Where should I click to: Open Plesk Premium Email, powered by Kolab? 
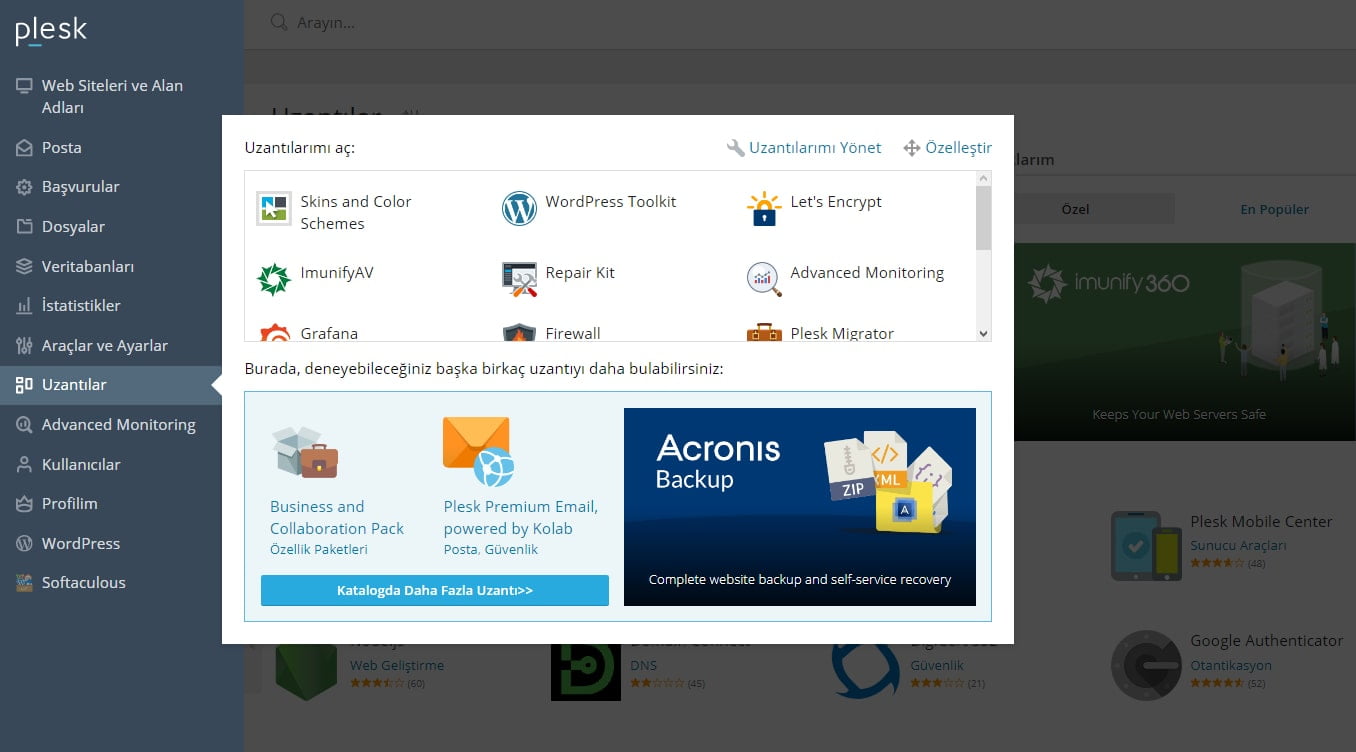(521, 518)
